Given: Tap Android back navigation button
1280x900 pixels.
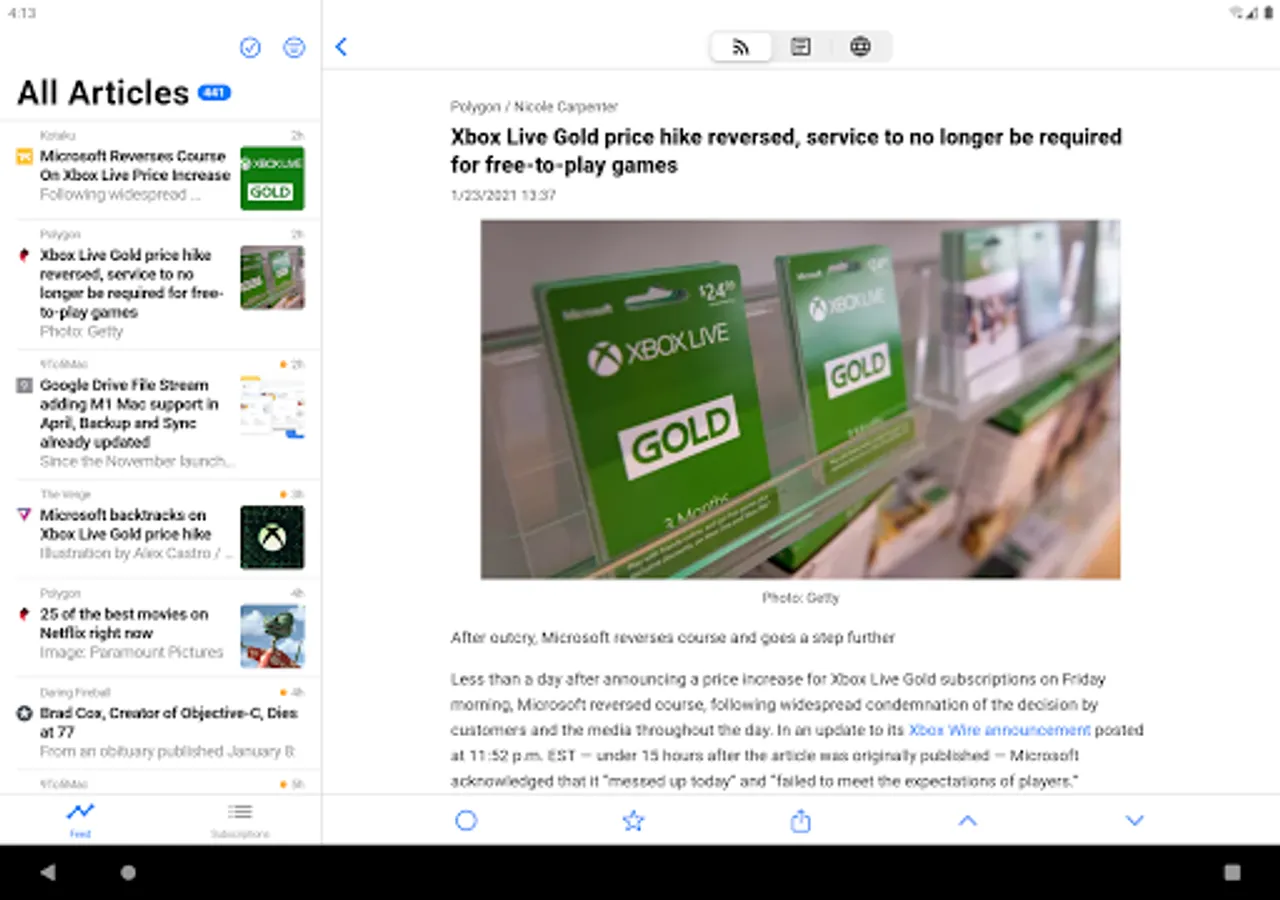Looking at the screenshot, I should 48,872.
